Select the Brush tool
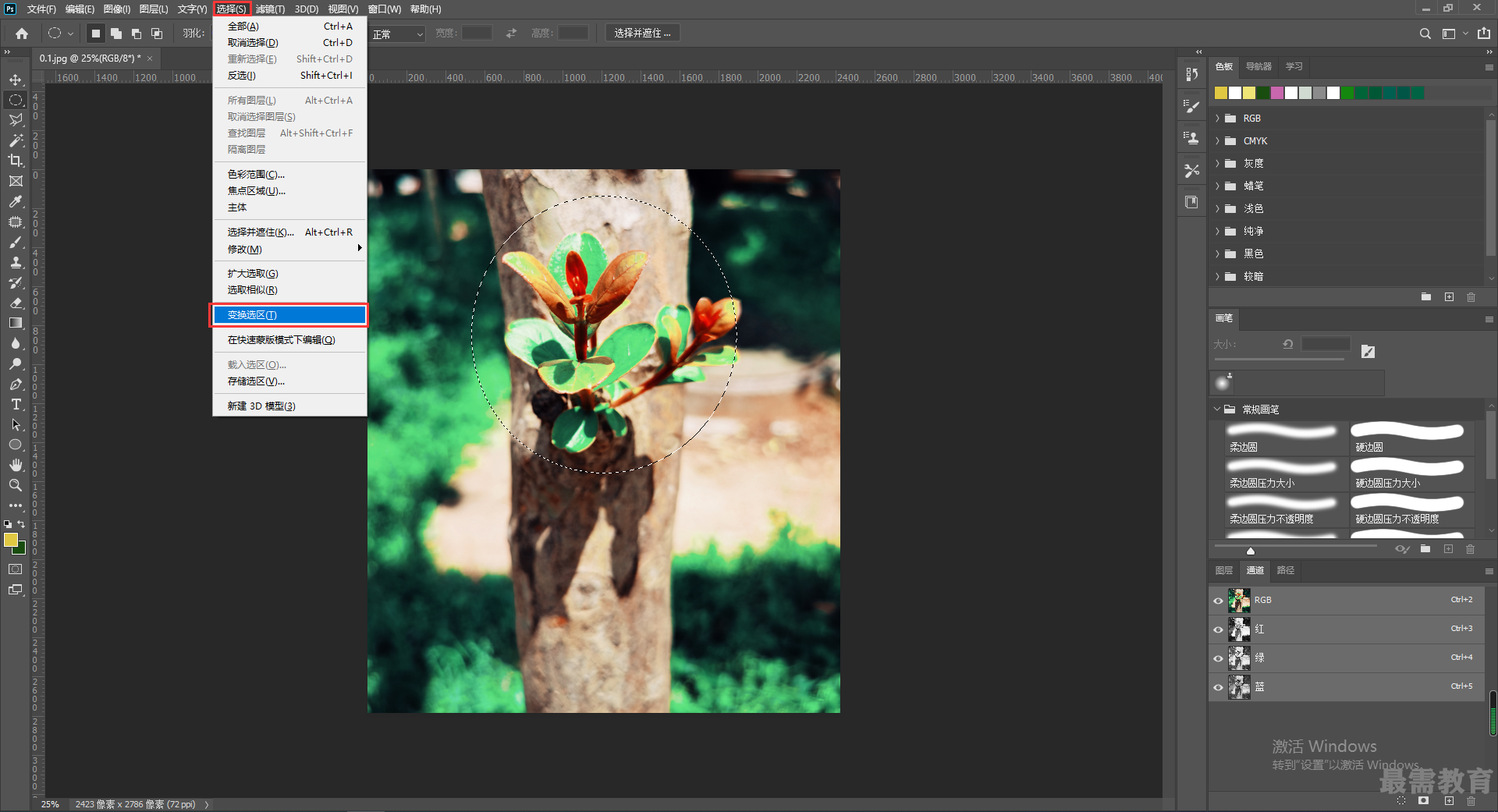The width and height of the screenshot is (1498, 812). coord(16,242)
